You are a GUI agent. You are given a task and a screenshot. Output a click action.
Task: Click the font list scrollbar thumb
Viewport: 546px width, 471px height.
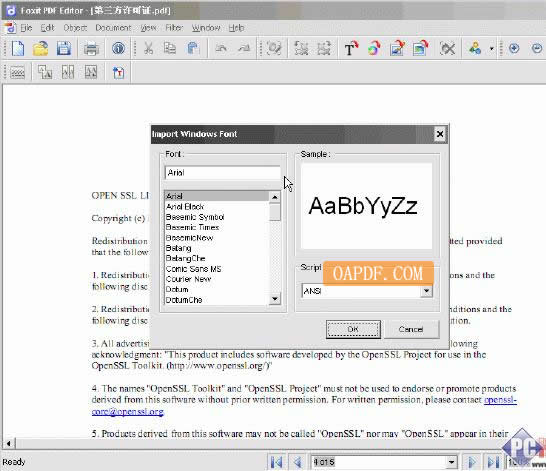coord(275,212)
